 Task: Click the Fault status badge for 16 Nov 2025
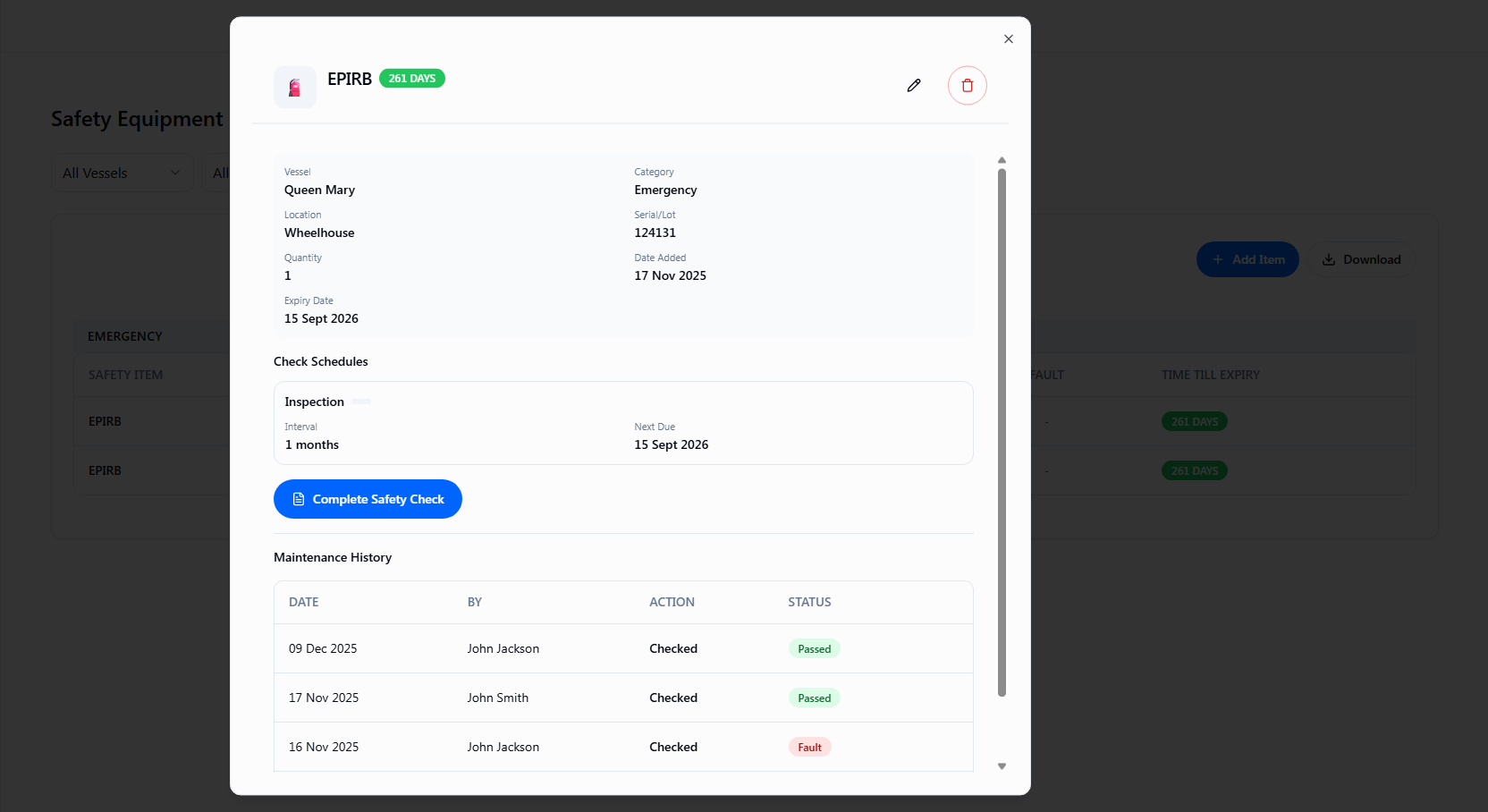click(809, 748)
